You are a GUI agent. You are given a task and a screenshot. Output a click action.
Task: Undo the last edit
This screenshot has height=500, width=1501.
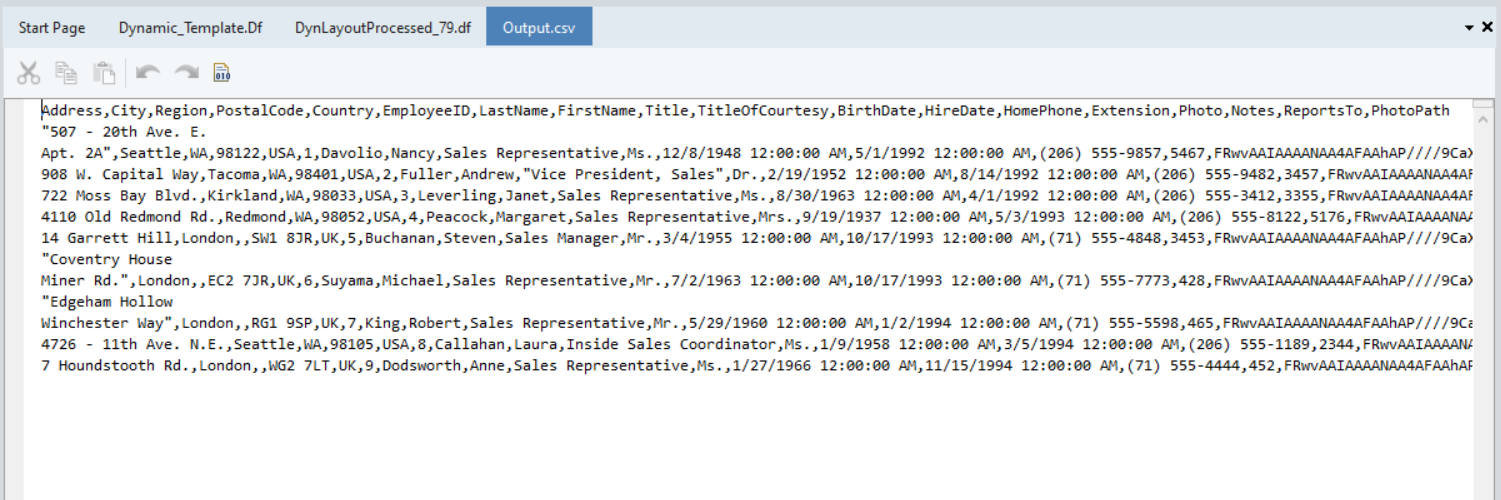tap(148, 72)
